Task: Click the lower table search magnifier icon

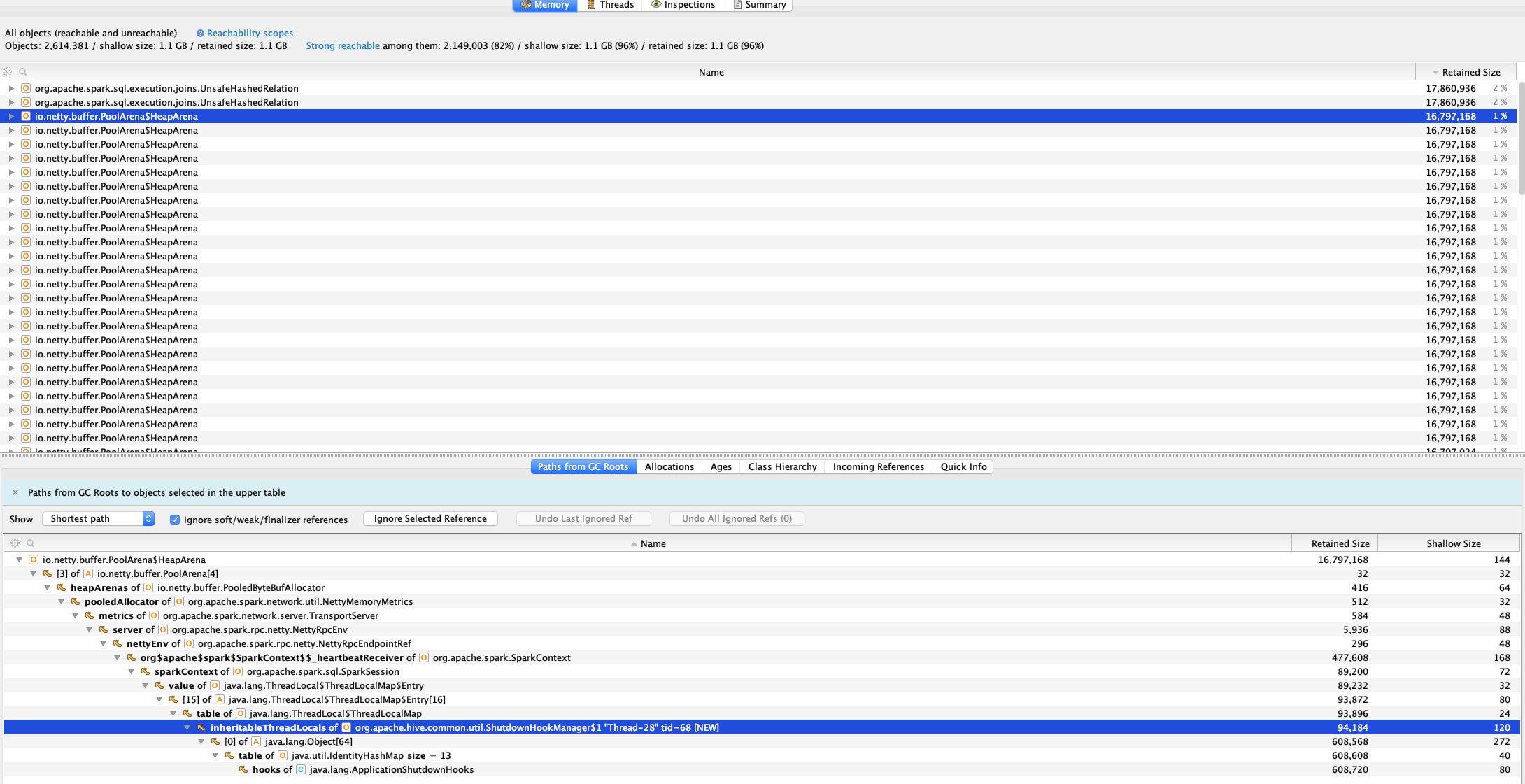Action: point(30,543)
